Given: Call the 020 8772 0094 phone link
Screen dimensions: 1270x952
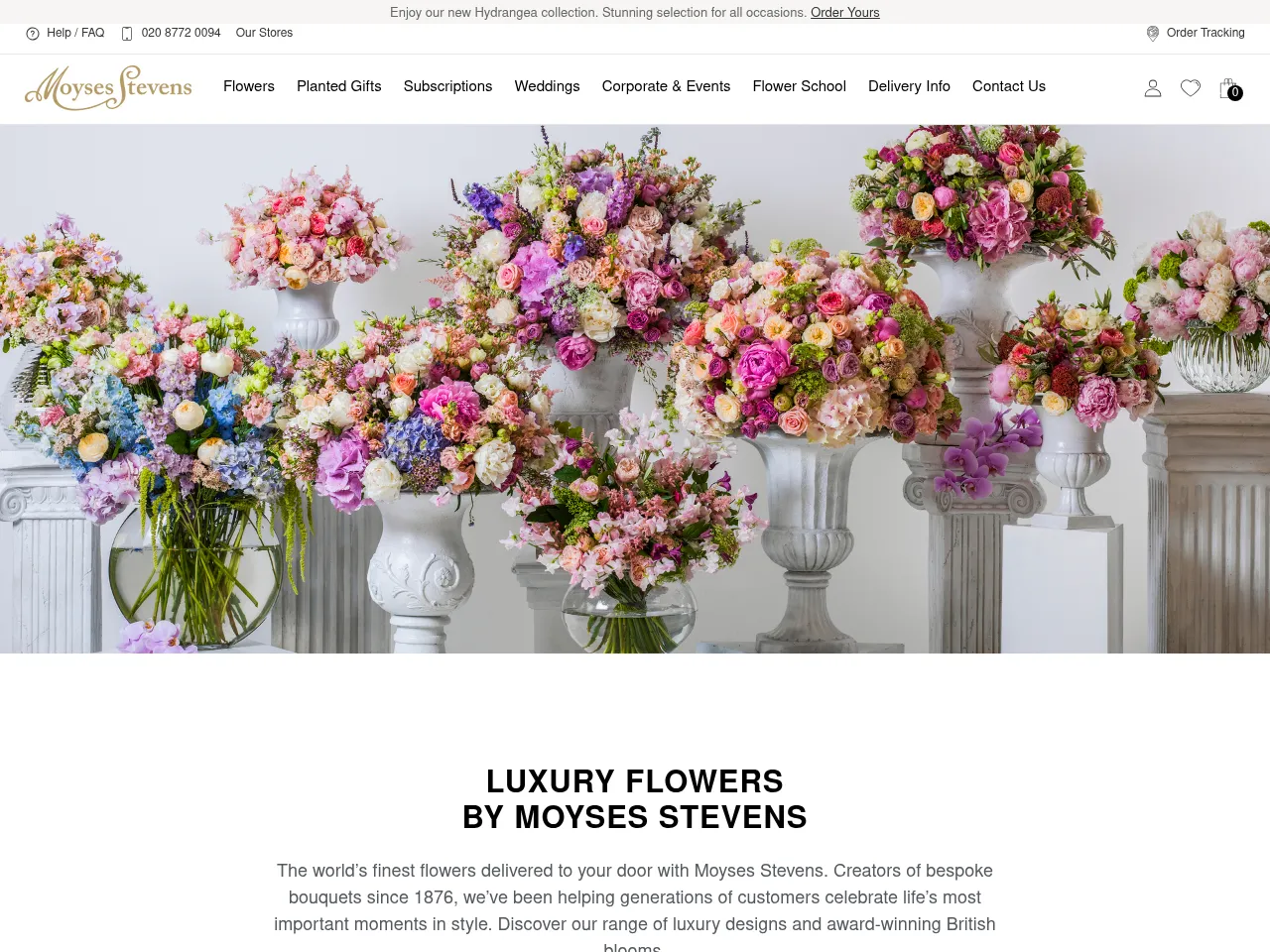Looking at the screenshot, I should [181, 33].
